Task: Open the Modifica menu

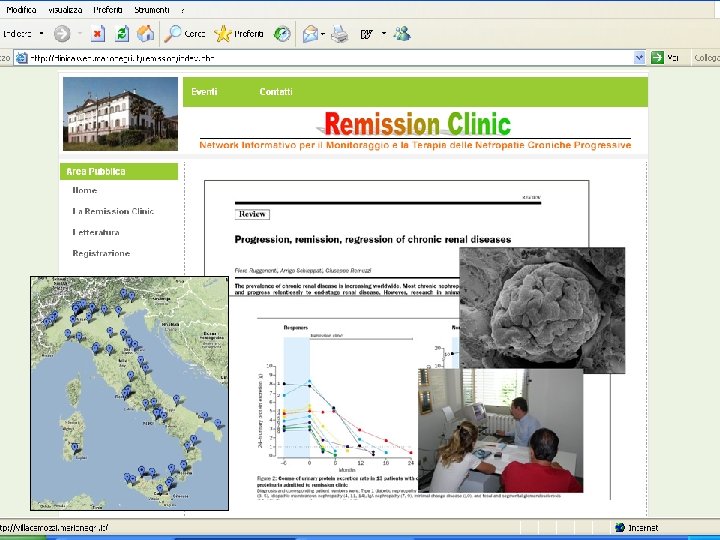Action: [x=21, y=10]
